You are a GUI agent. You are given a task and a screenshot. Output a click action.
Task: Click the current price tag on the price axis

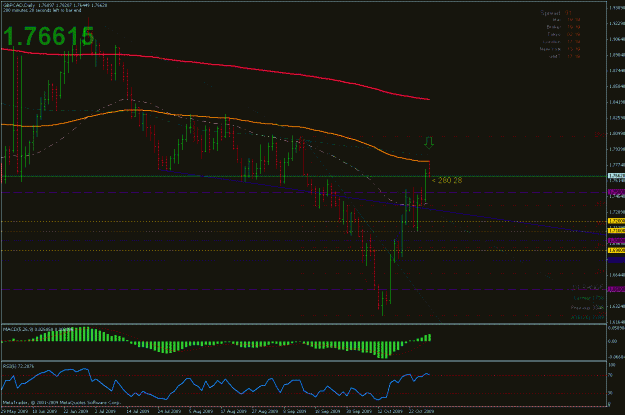(616, 176)
